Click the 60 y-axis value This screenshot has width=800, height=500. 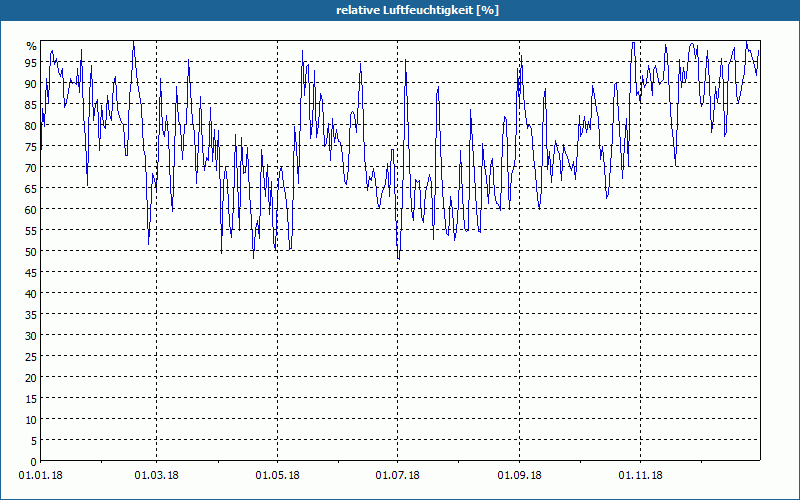click(x=31, y=210)
